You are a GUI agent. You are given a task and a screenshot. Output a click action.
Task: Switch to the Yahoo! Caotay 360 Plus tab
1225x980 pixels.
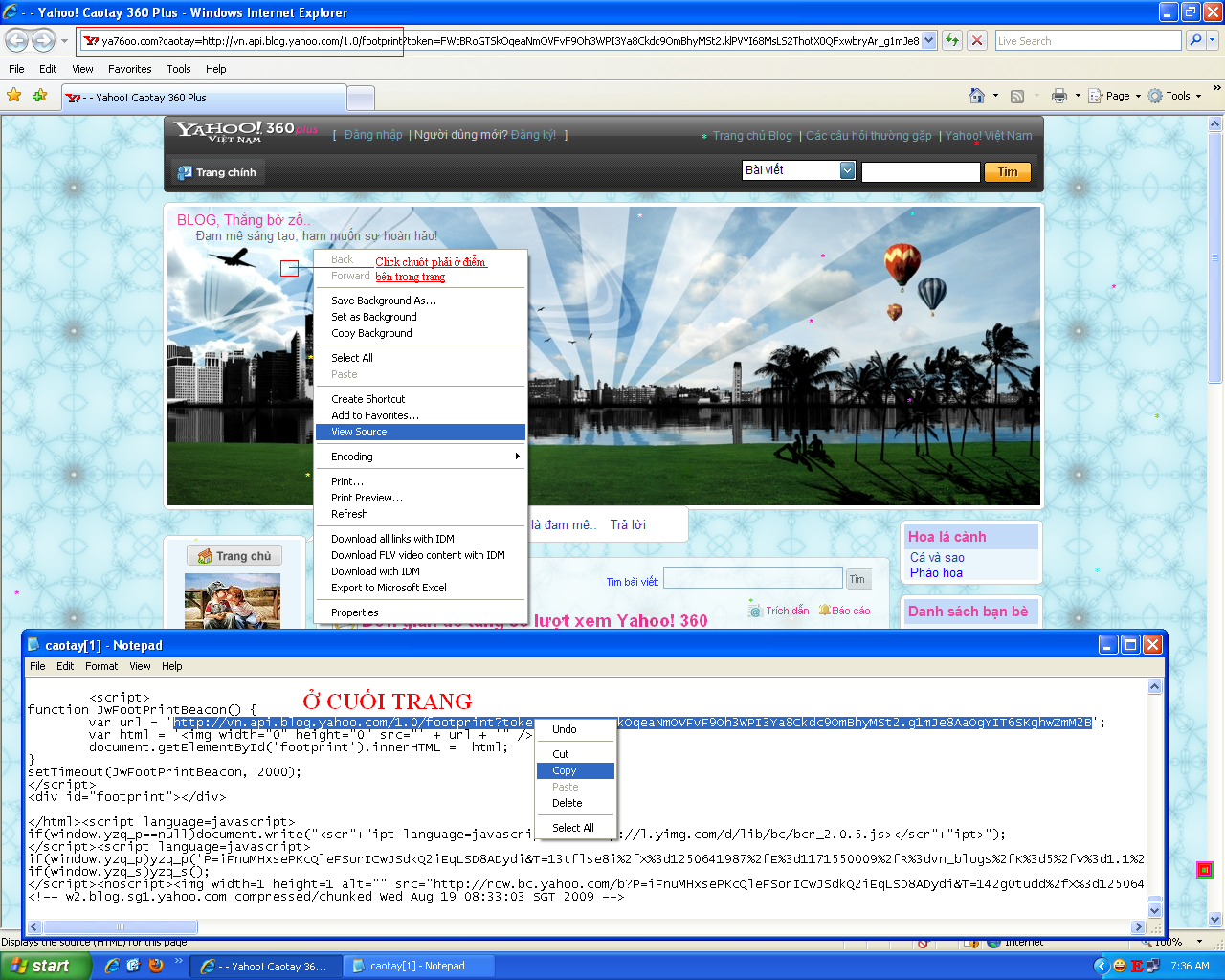(x=204, y=98)
